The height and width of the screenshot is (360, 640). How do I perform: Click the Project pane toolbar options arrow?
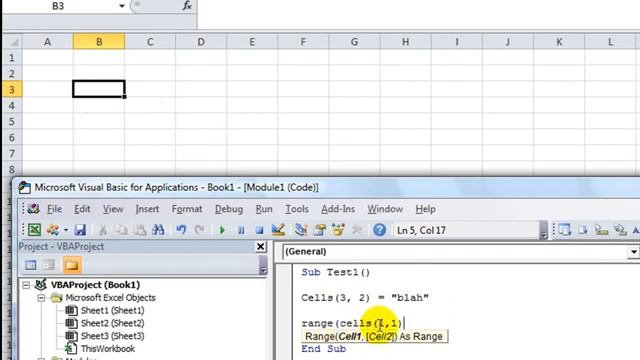263,266
